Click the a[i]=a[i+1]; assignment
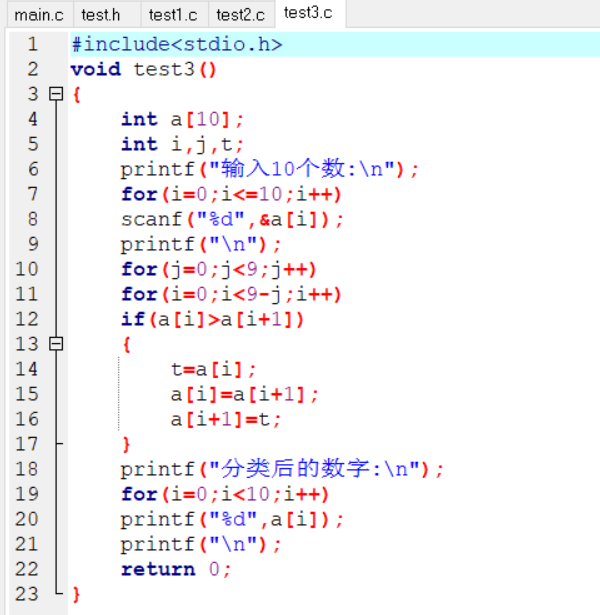Image resolution: width=600 pixels, height=615 pixels. (x=244, y=394)
